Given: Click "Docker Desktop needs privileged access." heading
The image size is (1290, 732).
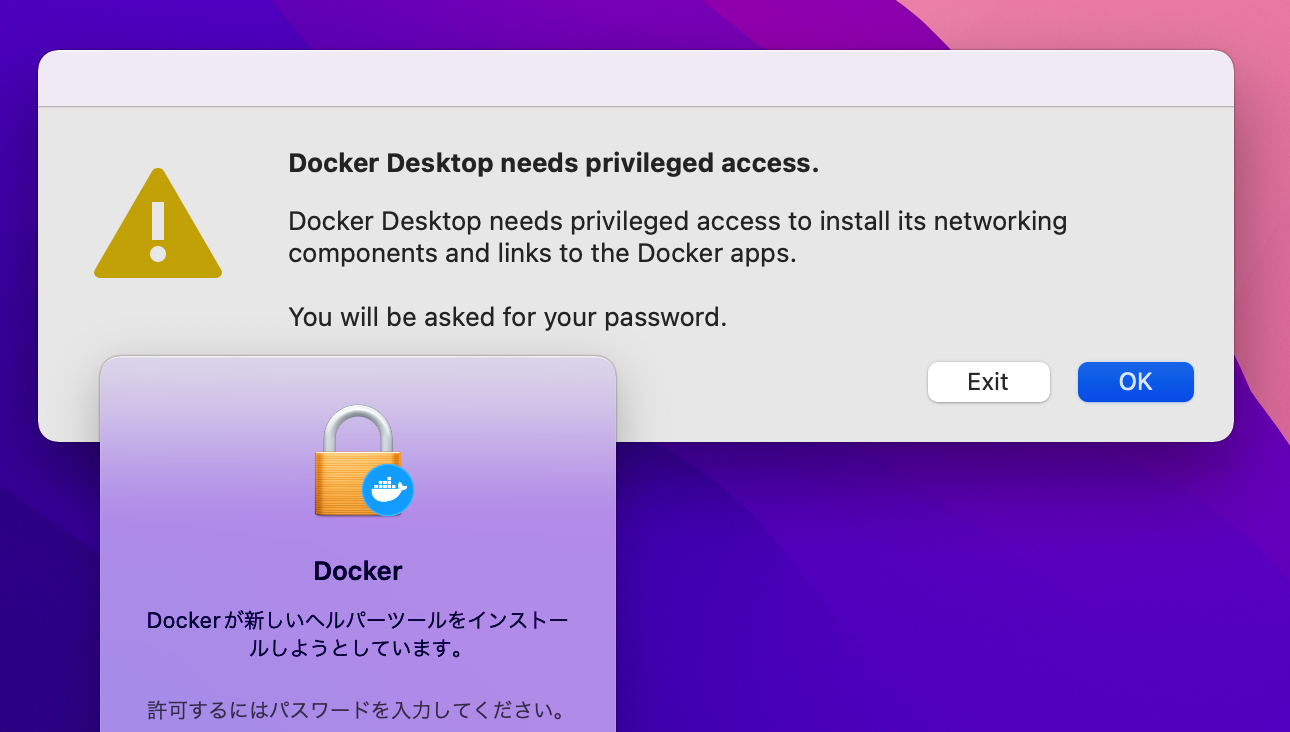Looking at the screenshot, I should tap(554, 164).
